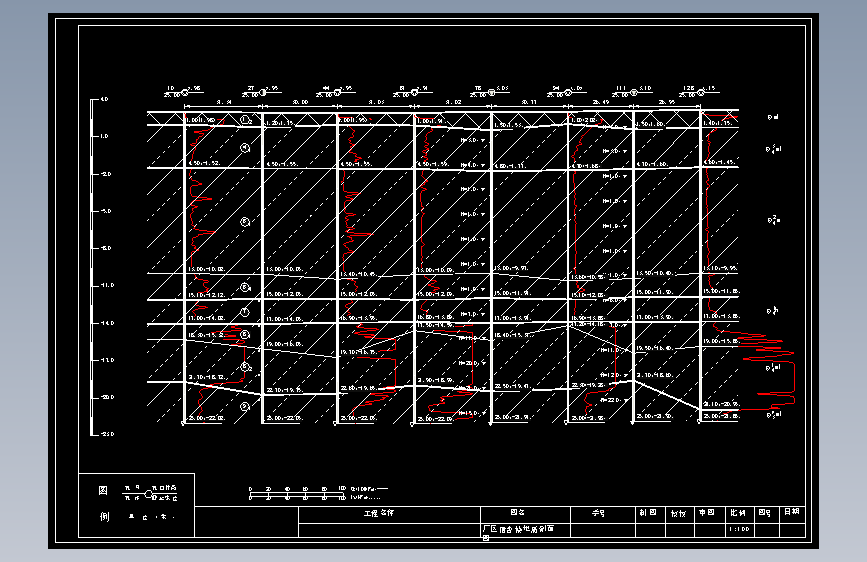Click the -2.0 elevation scale label
The width and height of the screenshot is (867, 562).
[x=105, y=174]
